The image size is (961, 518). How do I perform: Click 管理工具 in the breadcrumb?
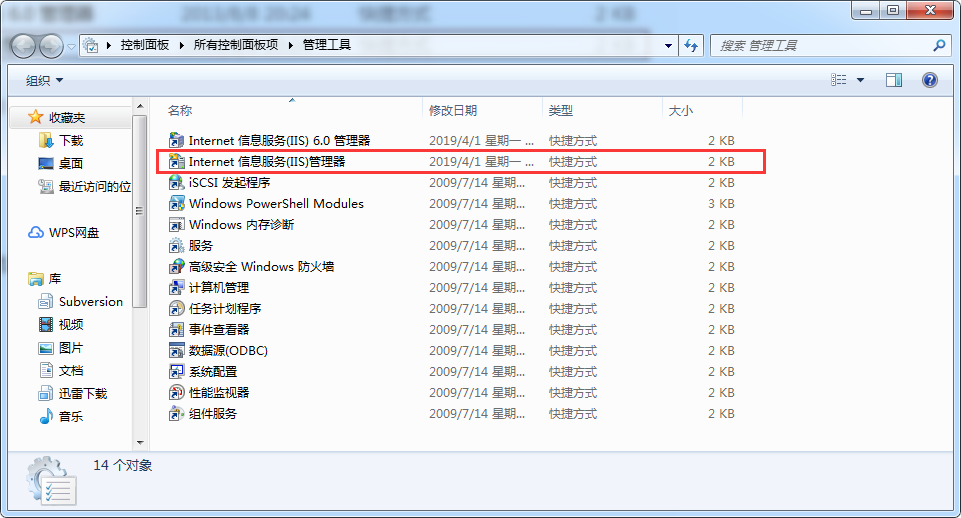pos(327,45)
